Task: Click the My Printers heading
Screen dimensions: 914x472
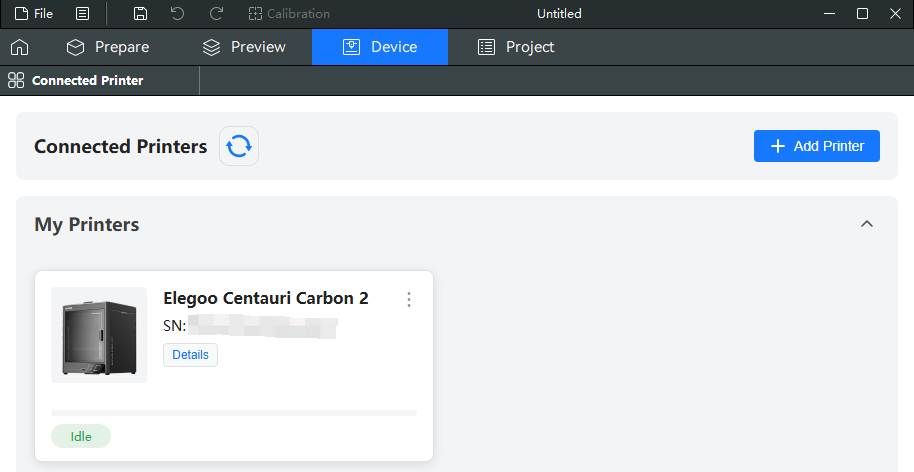Action: 87,224
